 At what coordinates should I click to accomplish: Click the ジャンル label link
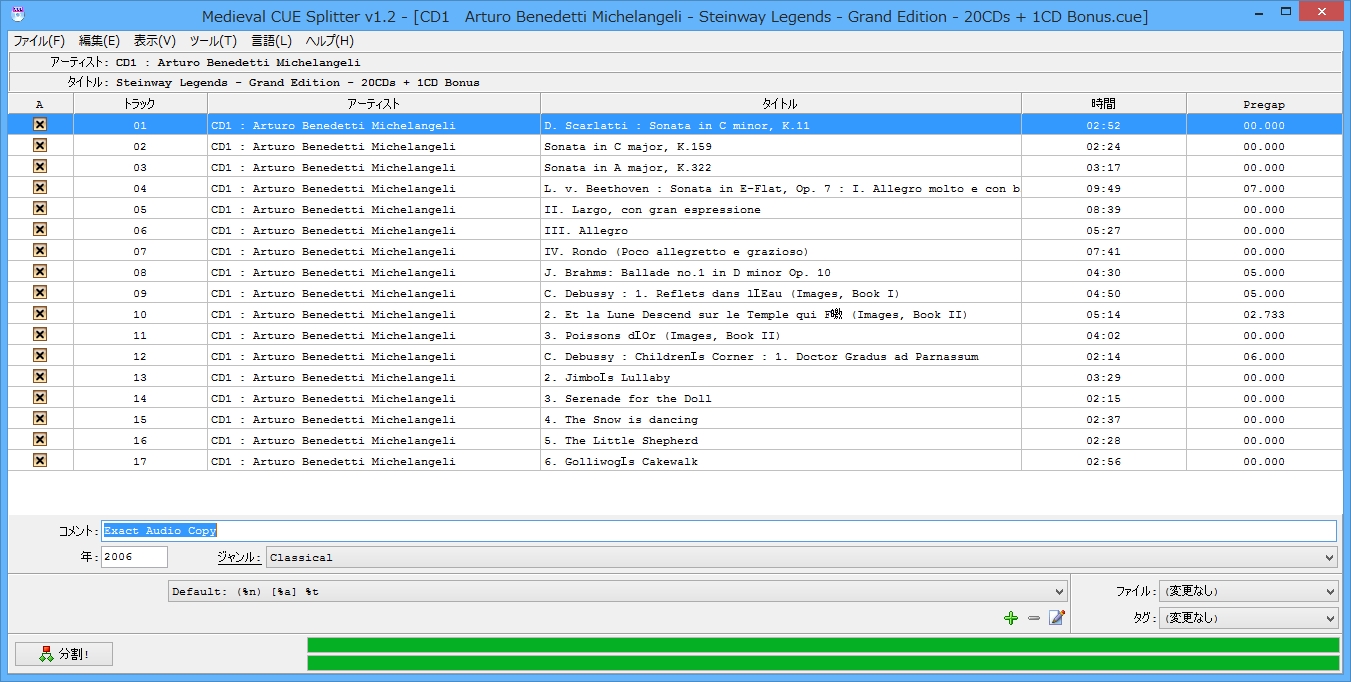tap(239, 557)
